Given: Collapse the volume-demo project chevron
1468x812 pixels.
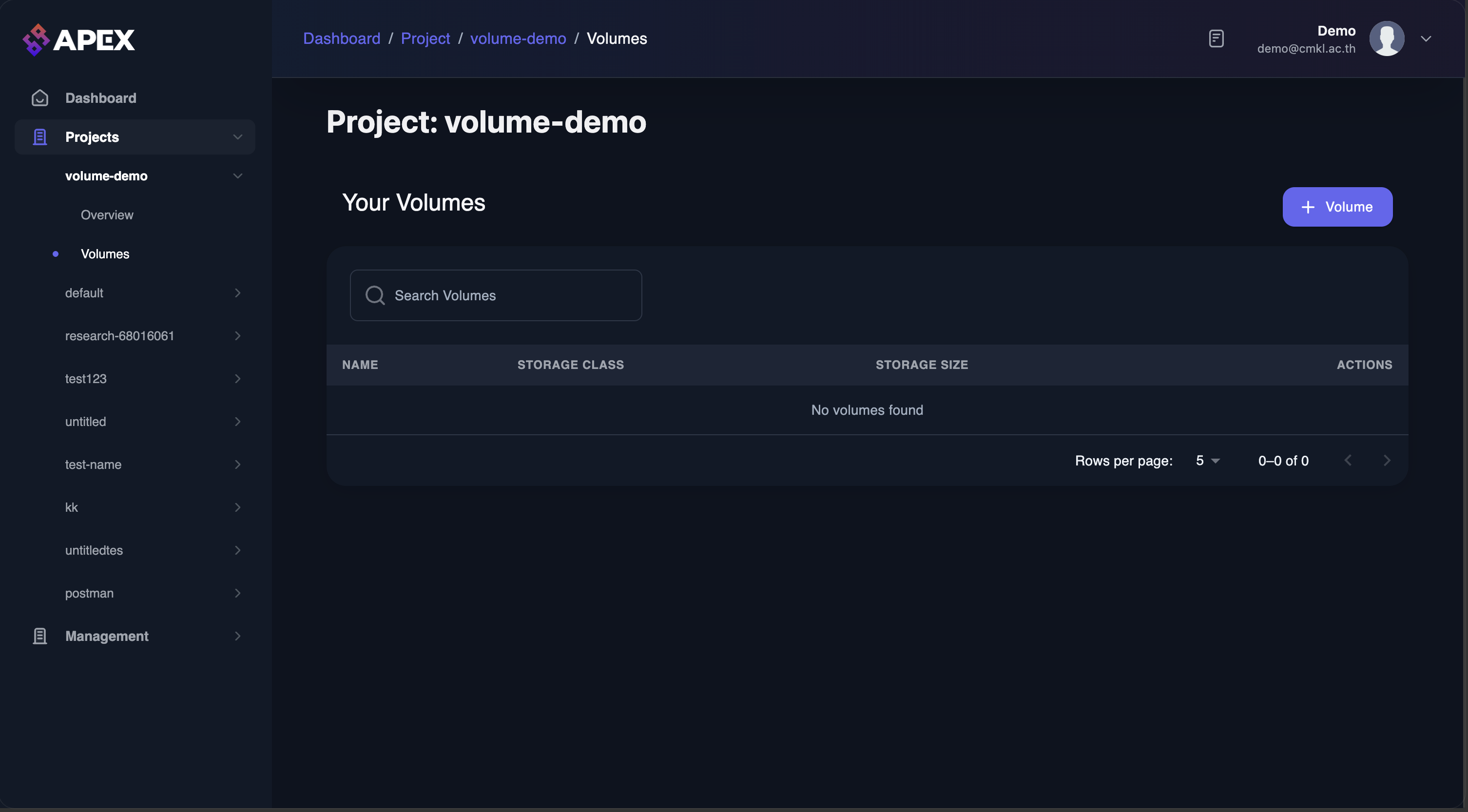Looking at the screenshot, I should [x=238, y=176].
